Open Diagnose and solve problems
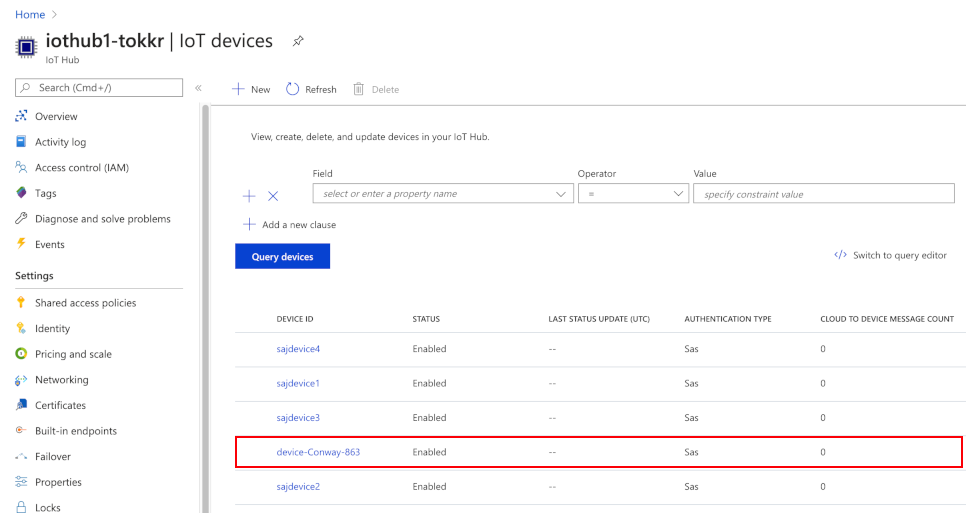The height and width of the screenshot is (513, 966). pyautogui.click(x=103, y=219)
